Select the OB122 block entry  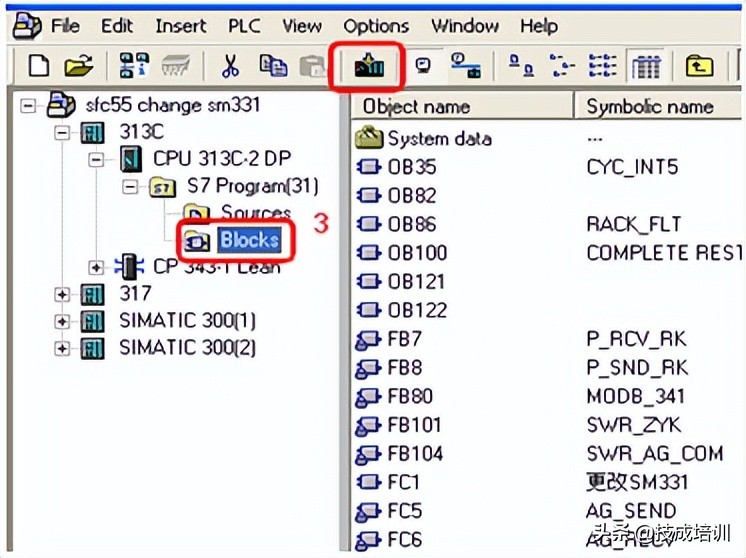417,311
